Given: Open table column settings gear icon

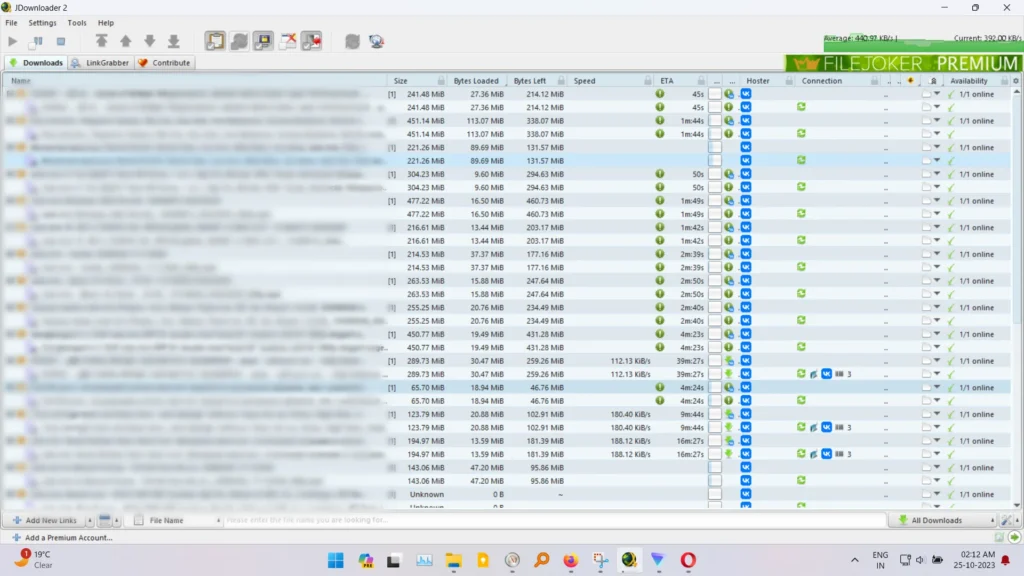Looking at the screenshot, I should tap(1016, 81).
